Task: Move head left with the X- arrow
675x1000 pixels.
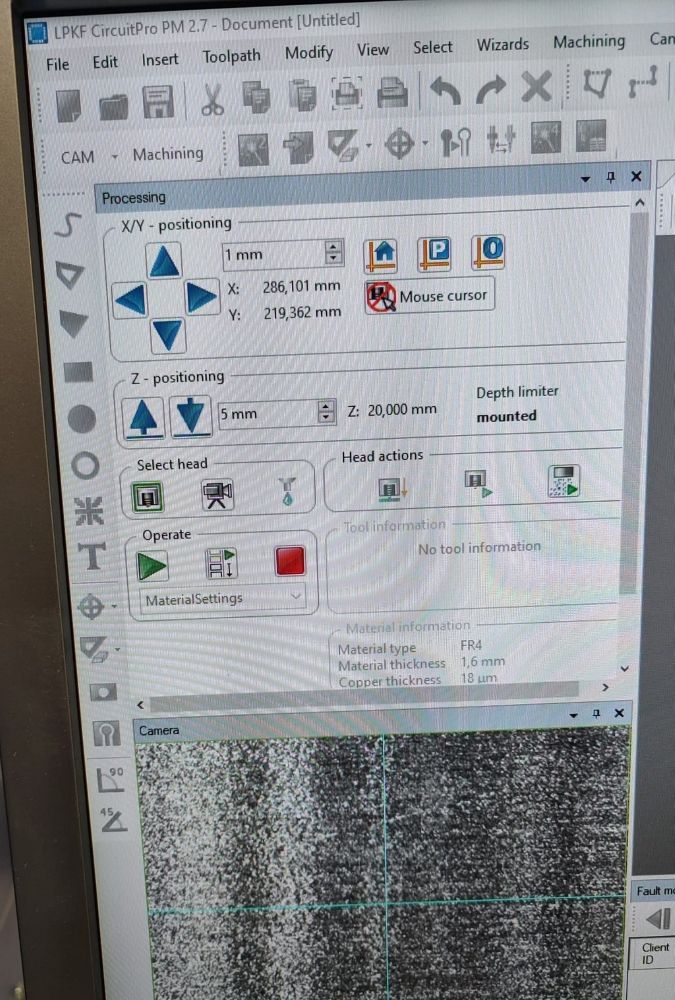Action: click(x=131, y=300)
